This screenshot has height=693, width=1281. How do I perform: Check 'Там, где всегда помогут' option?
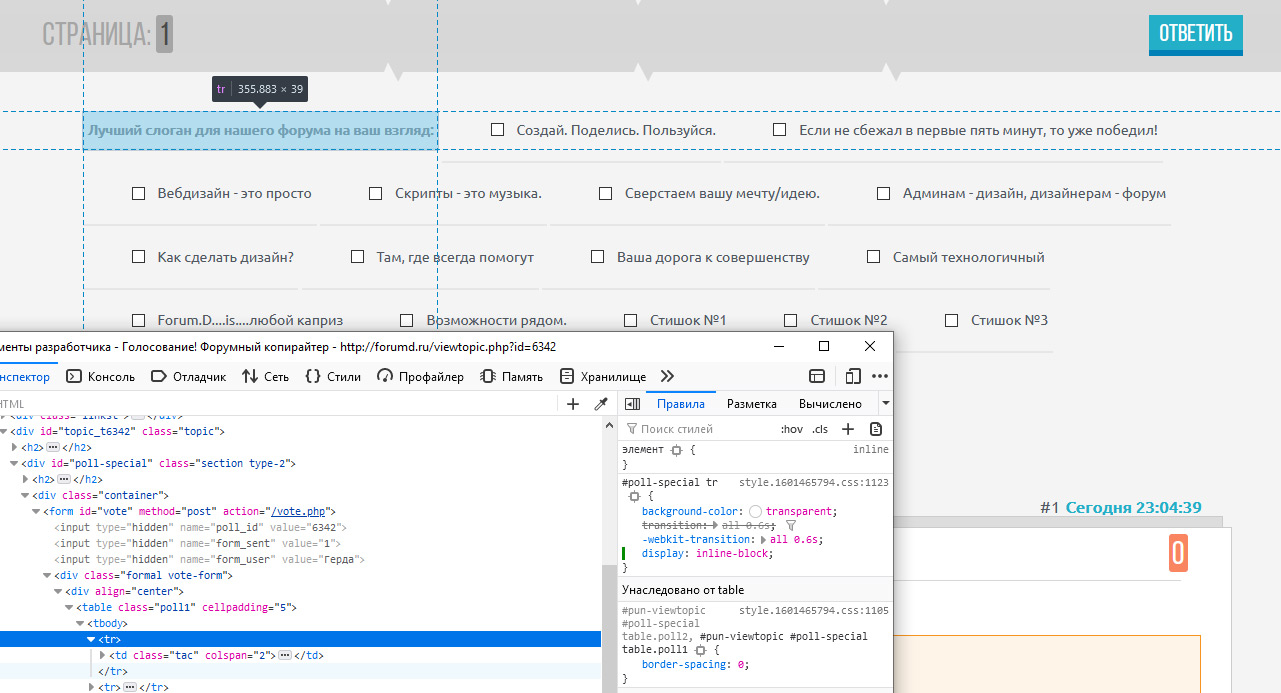pyautogui.click(x=357, y=257)
